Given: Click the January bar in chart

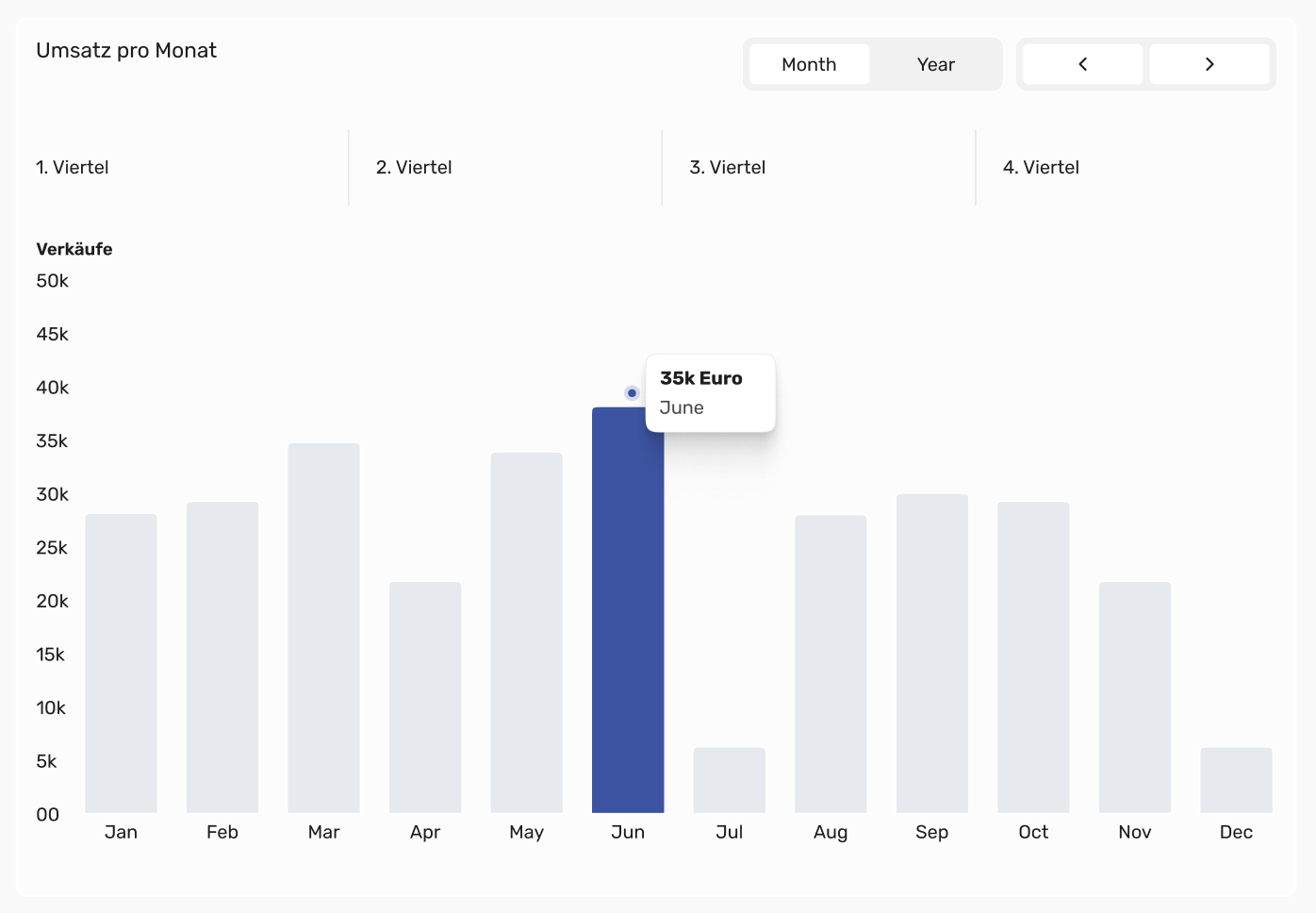Looking at the screenshot, I should point(121,663).
